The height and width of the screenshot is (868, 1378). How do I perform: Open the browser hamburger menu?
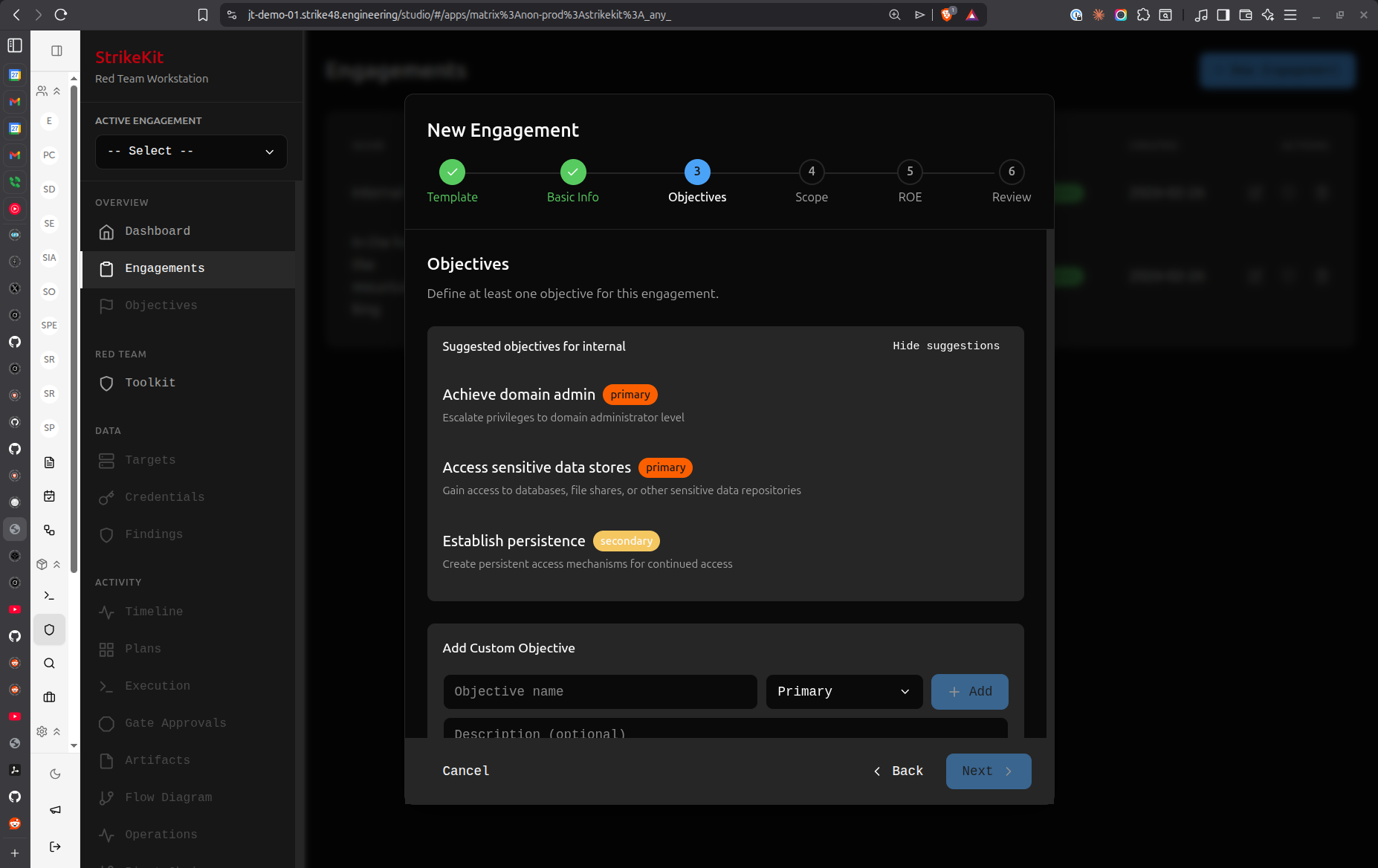(x=1290, y=15)
